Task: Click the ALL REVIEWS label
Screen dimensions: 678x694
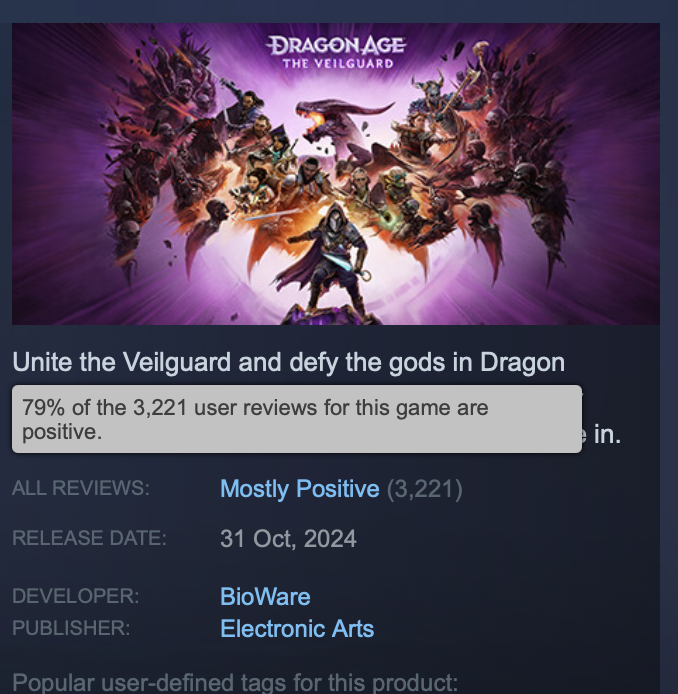Action: (81, 488)
